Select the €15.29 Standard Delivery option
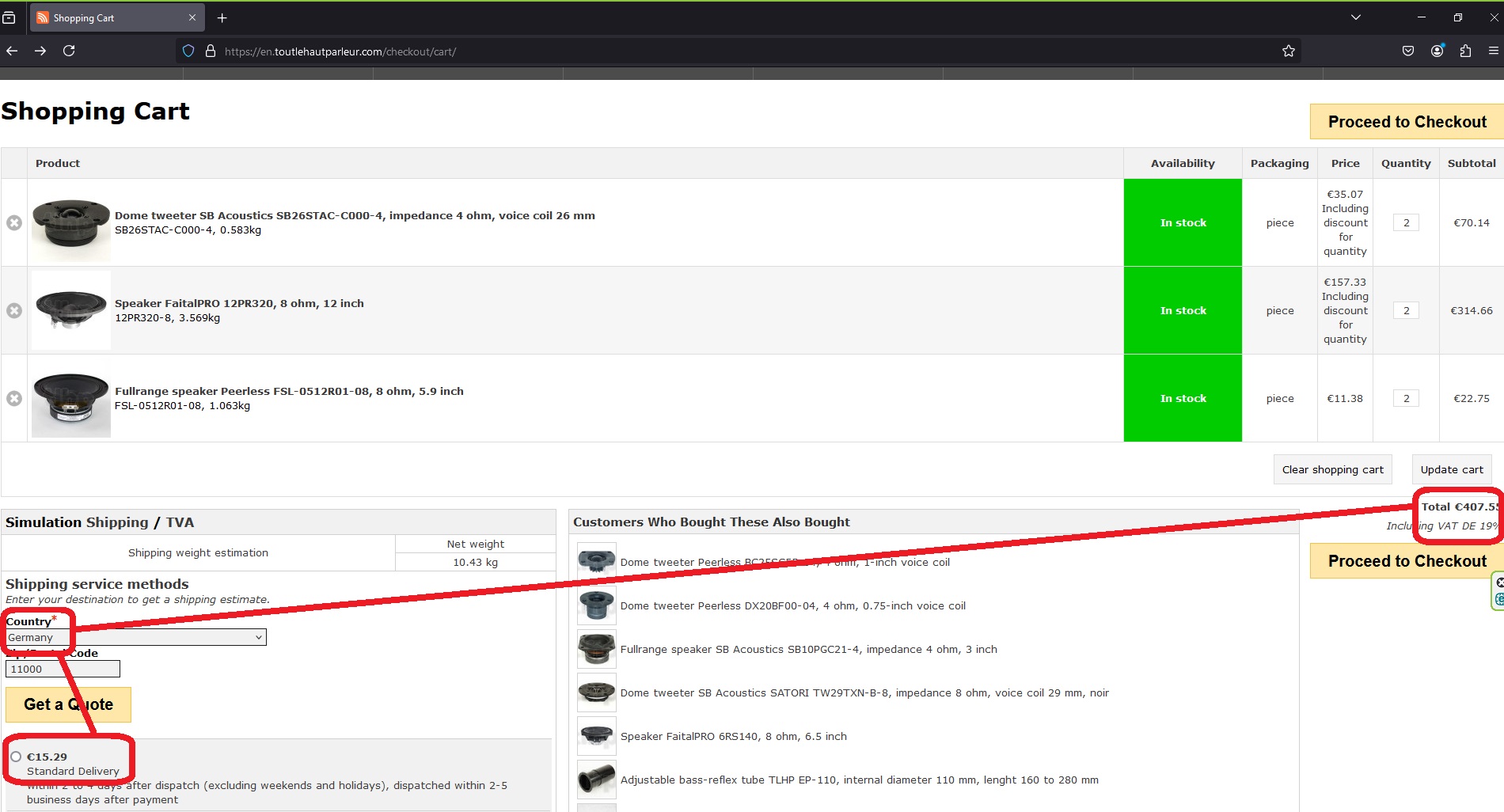 click(16, 757)
